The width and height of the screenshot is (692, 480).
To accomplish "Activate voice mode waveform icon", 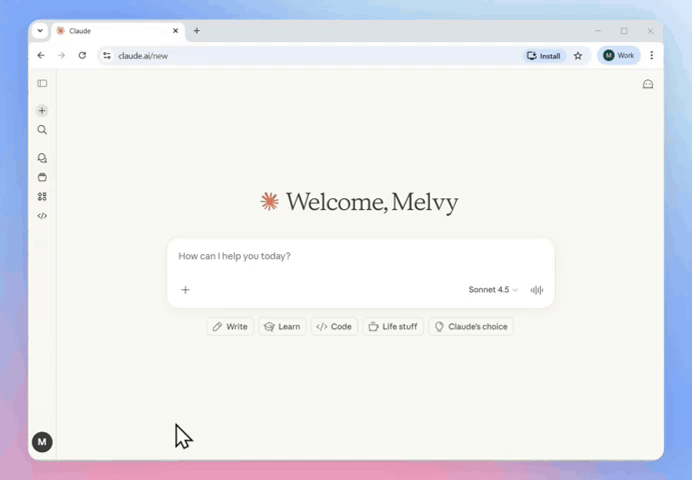I will pyautogui.click(x=537, y=290).
